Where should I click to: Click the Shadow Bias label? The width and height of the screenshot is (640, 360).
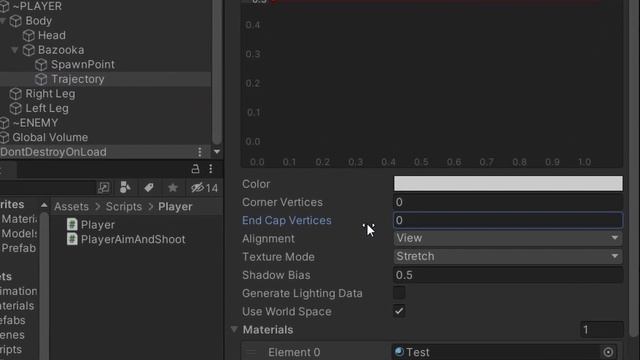click(276, 275)
